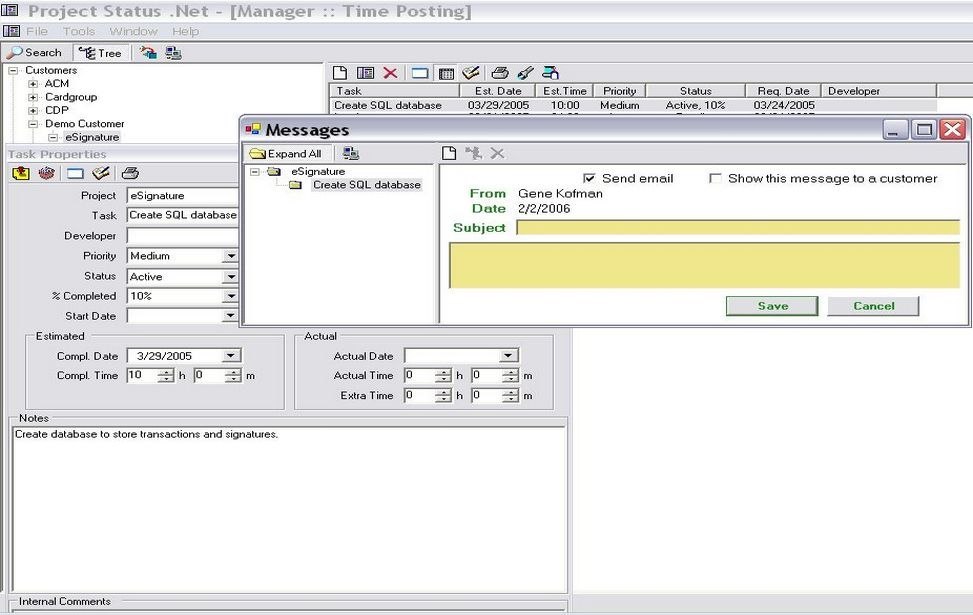This screenshot has width=973, height=615.
Task: Create a new task via toolbar new-document icon
Action: (x=340, y=72)
